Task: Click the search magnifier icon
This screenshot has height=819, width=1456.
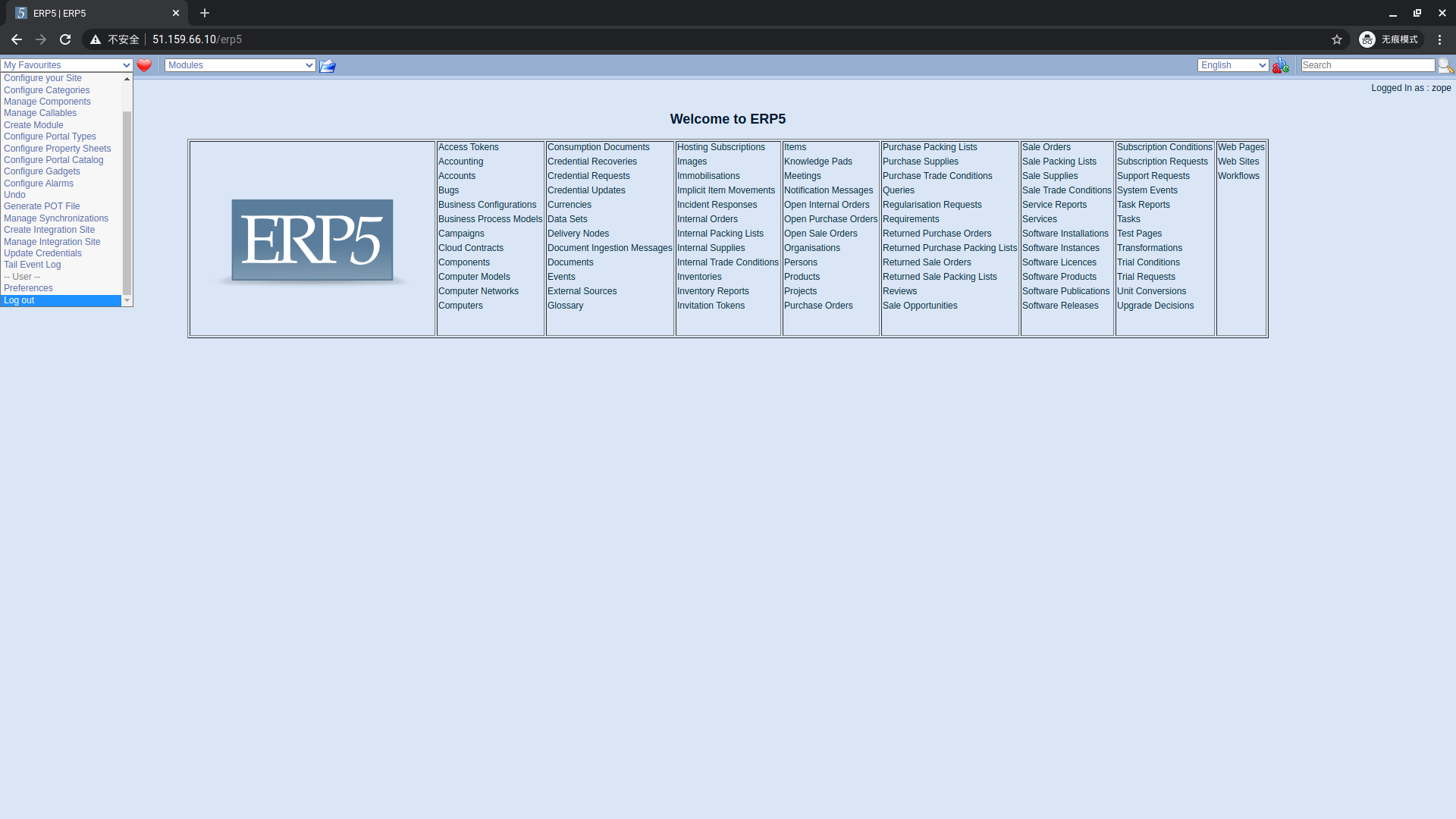Action: 1448,65
